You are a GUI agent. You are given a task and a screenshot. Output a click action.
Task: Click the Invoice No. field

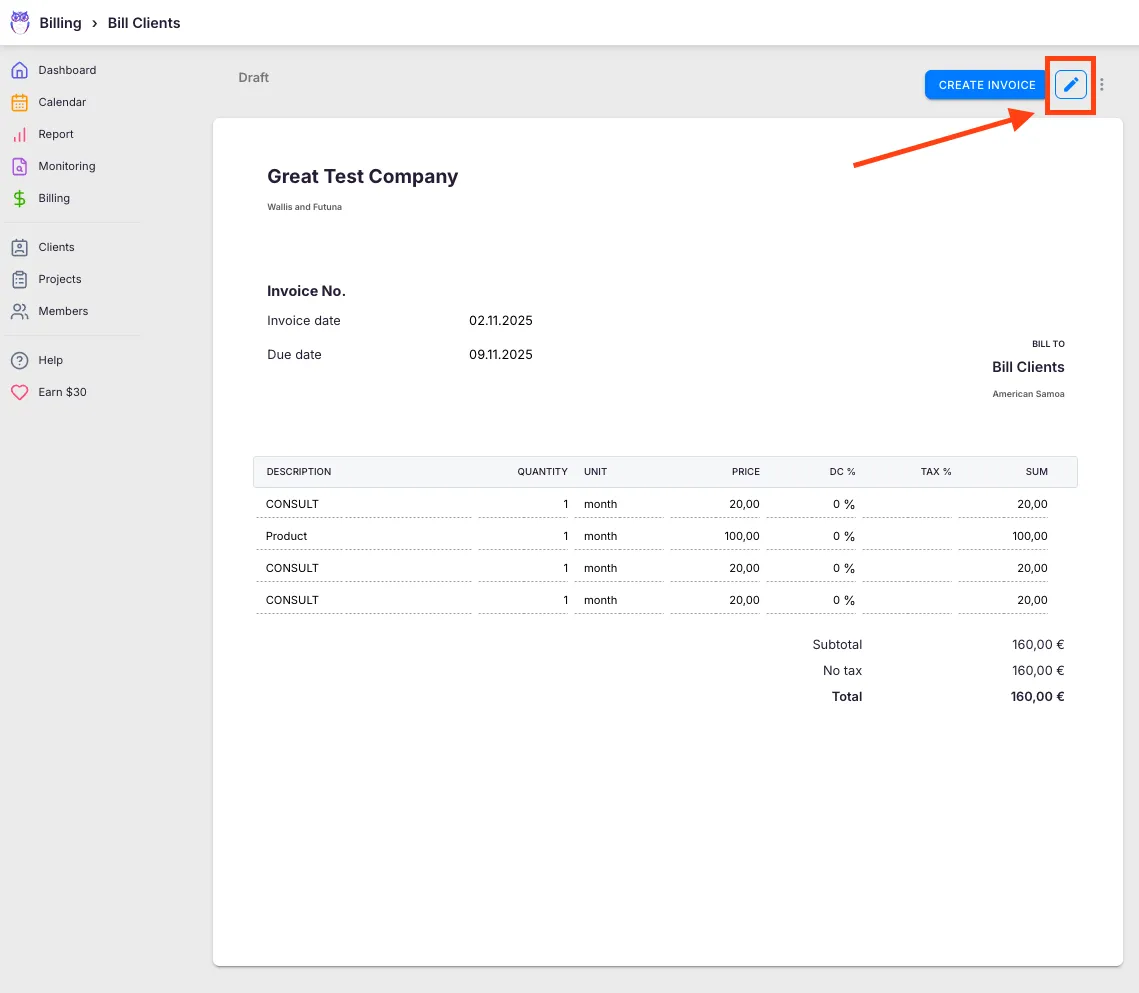coord(306,291)
